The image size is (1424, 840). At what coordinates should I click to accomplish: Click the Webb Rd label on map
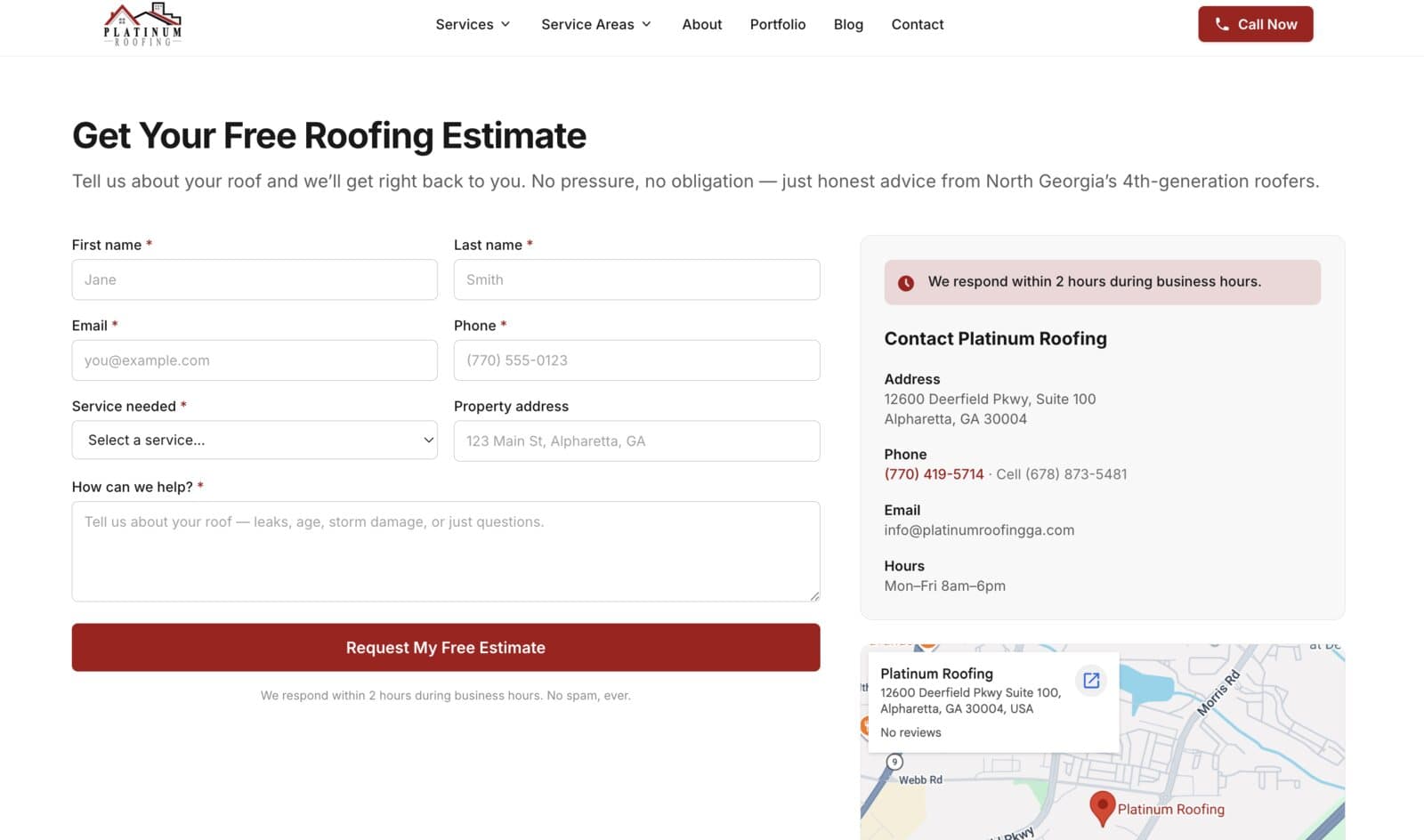coord(920,779)
